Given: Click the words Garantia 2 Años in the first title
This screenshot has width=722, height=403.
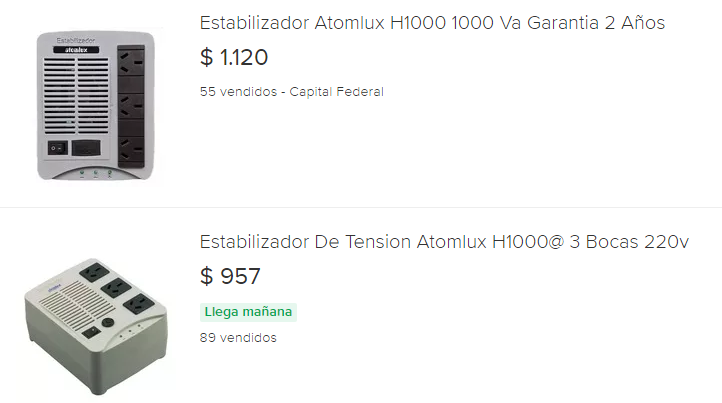Looking at the screenshot, I should click(596, 23).
